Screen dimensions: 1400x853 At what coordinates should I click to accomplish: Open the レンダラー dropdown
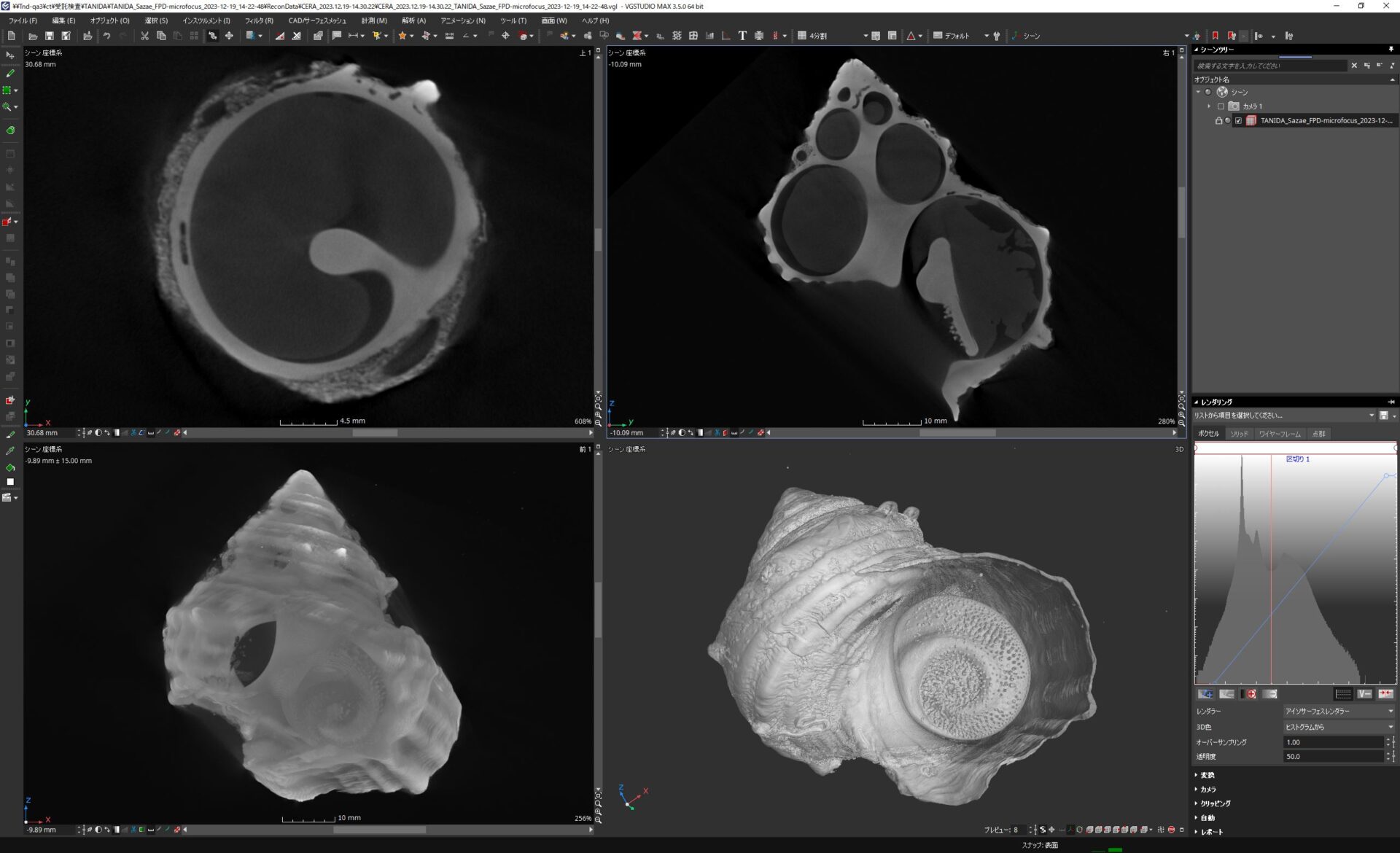pos(1339,711)
